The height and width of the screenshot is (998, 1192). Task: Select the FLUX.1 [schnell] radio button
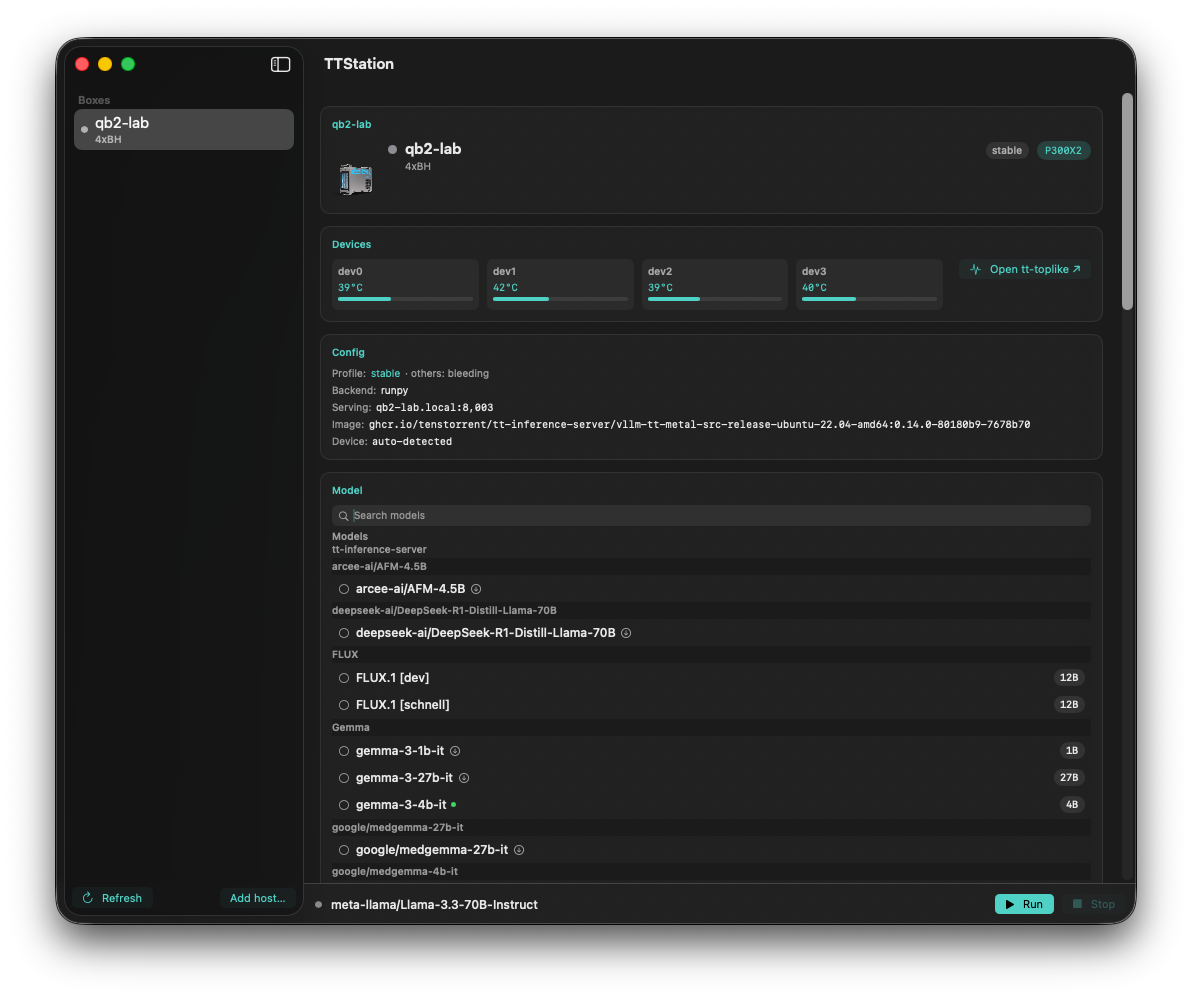coord(344,705)
